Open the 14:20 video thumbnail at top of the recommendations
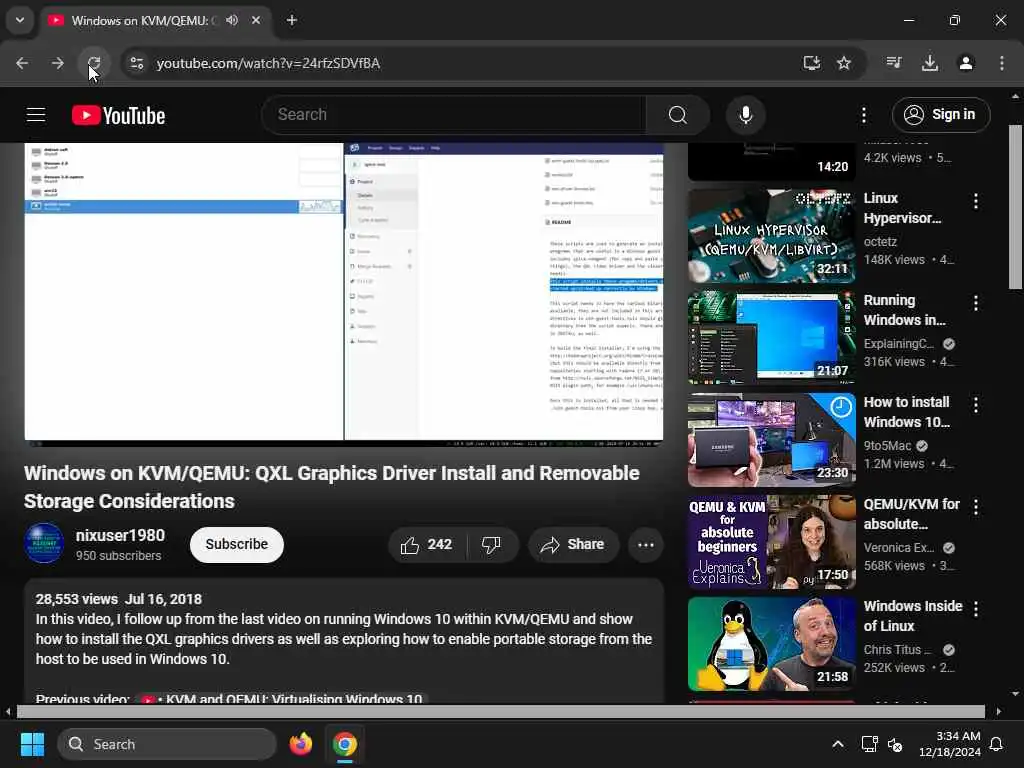 pos(771,161)
